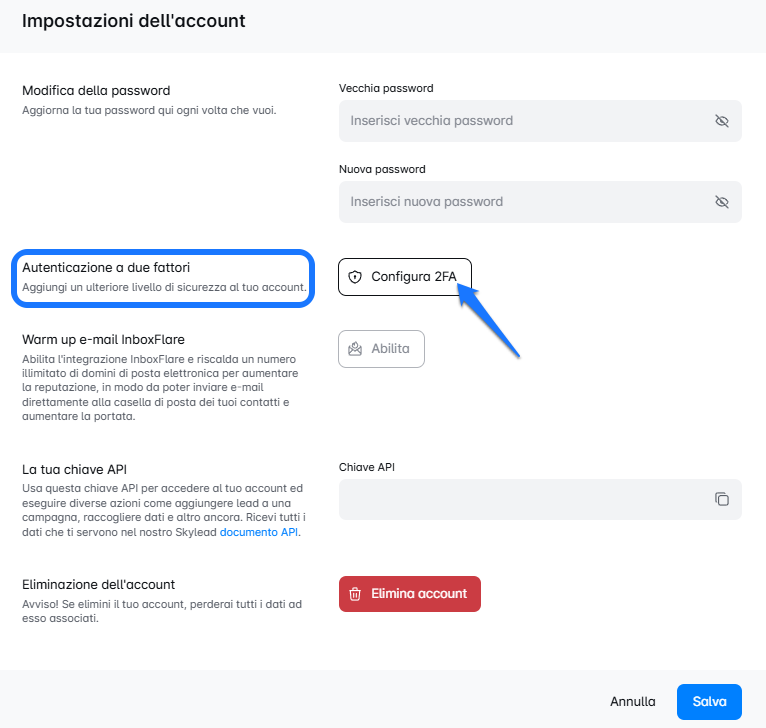Viewport: 766px width, 728px height.
Task: Show the old password via eye icon
Action: (x=722, y=121)
